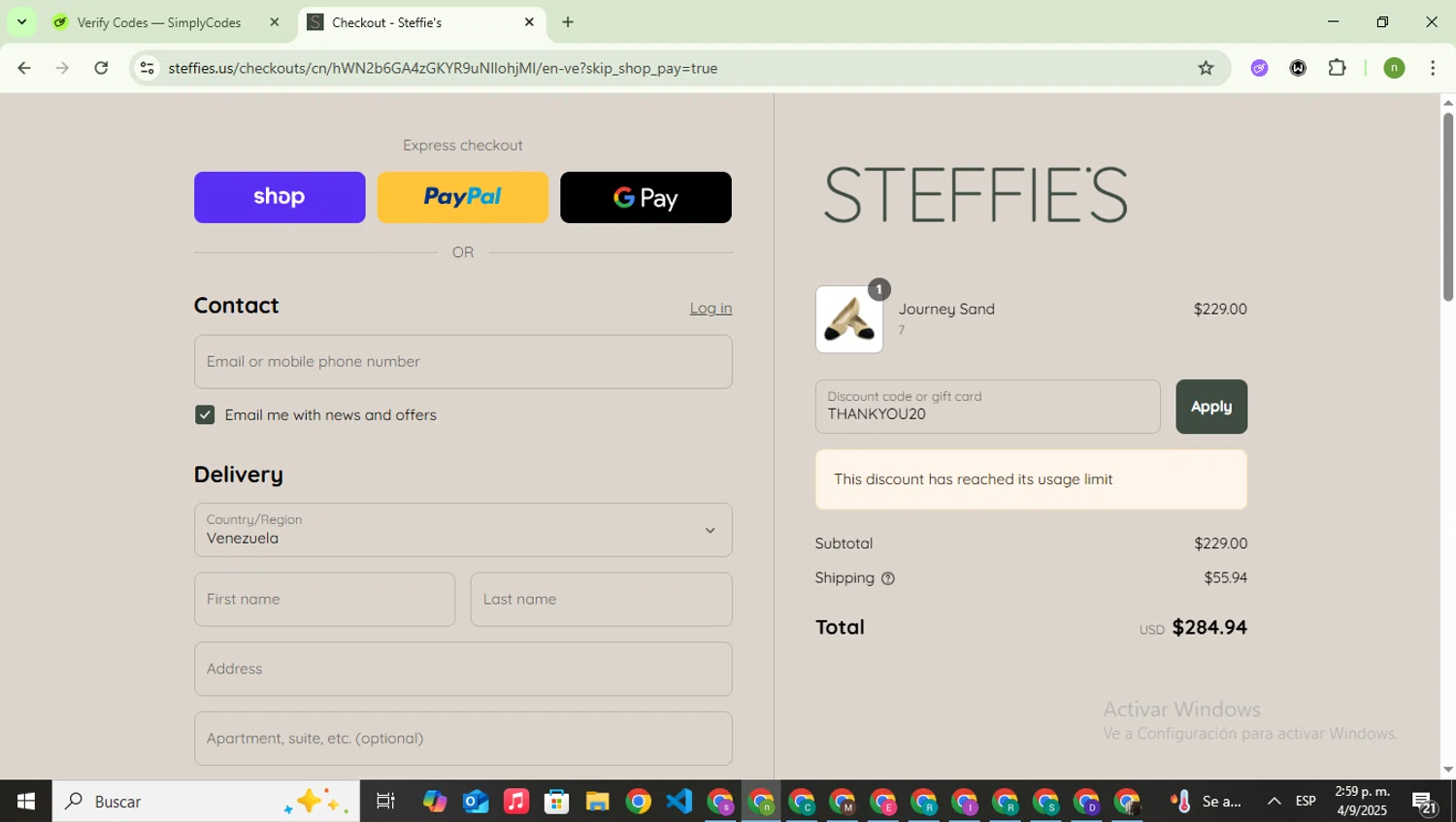Open Microsoft Store from the taskbar
Viewport: 1456px width, 822px height.
(x=557, y=802)
